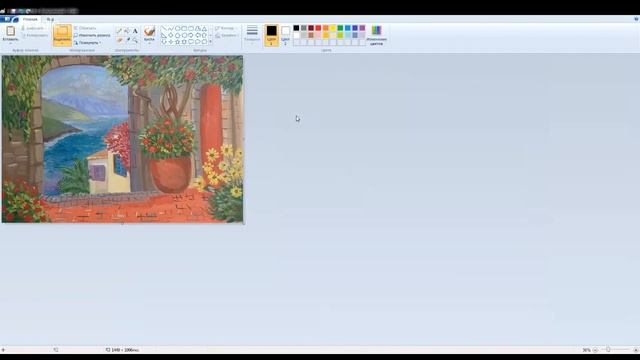Click the zoom in plus button
This screenshot has height=360, width=640.
point(636,350)
